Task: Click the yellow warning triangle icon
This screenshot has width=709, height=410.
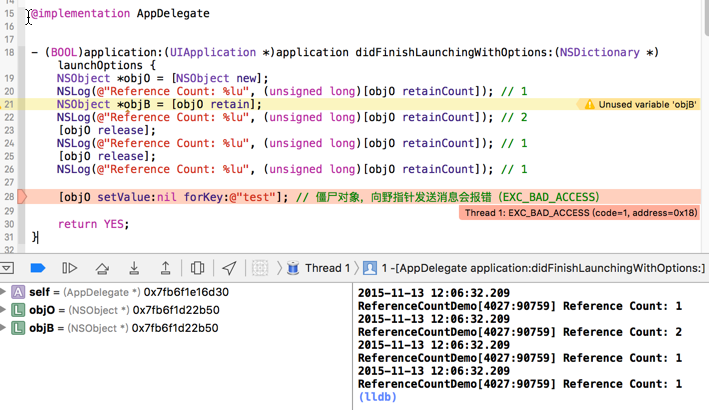Action: [590, 104]
